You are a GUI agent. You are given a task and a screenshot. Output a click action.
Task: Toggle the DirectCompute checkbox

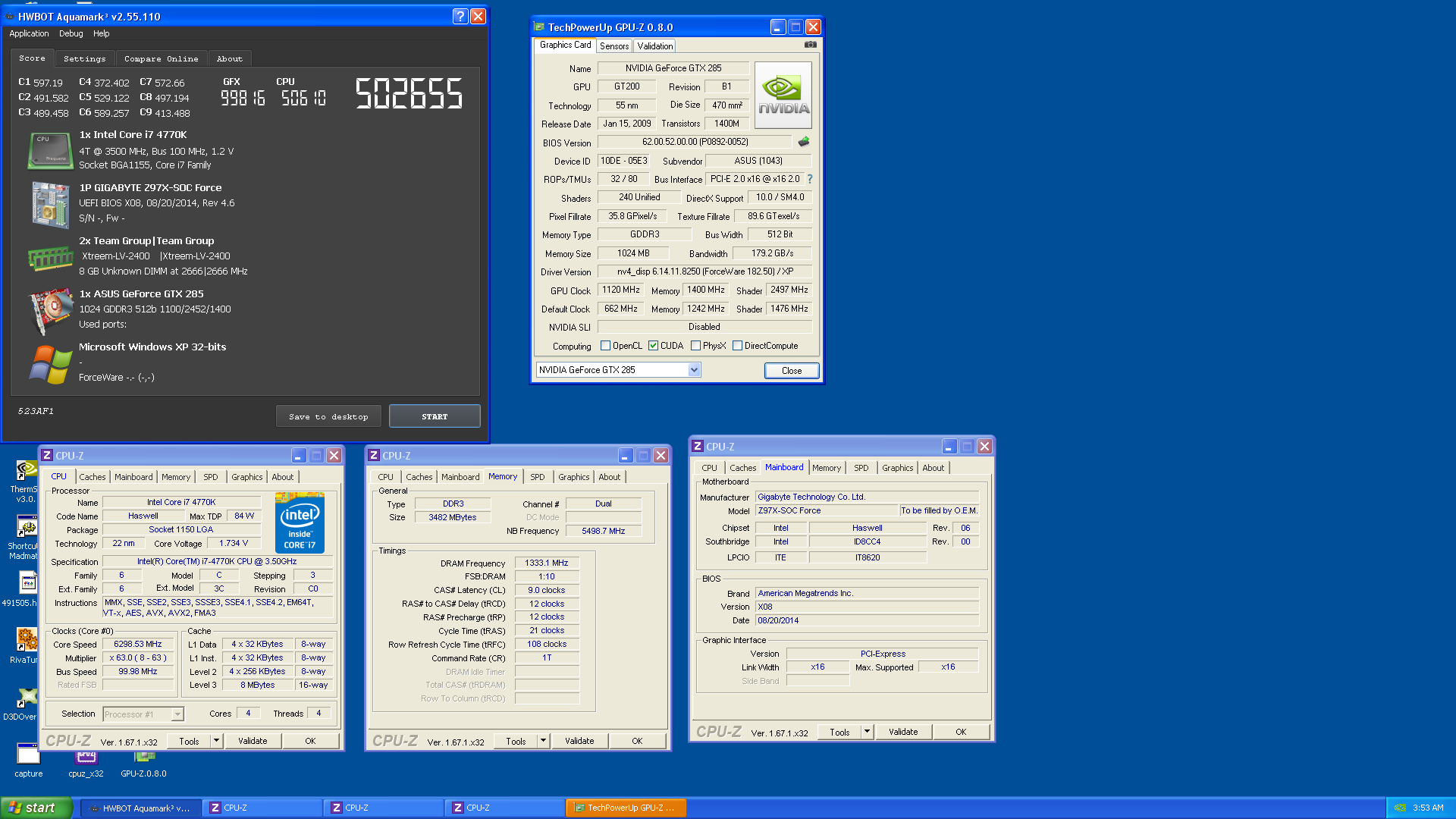(737, 346)
